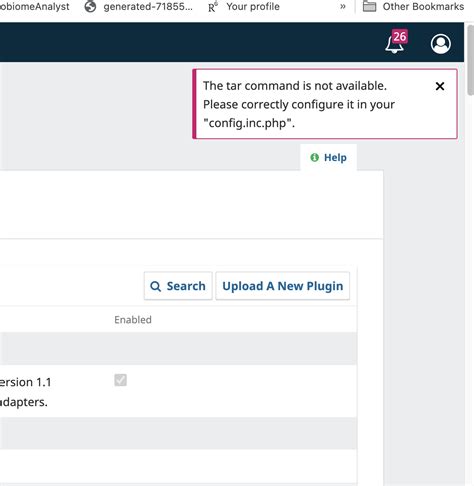Click the green info icon beside Help

[314, 157]
